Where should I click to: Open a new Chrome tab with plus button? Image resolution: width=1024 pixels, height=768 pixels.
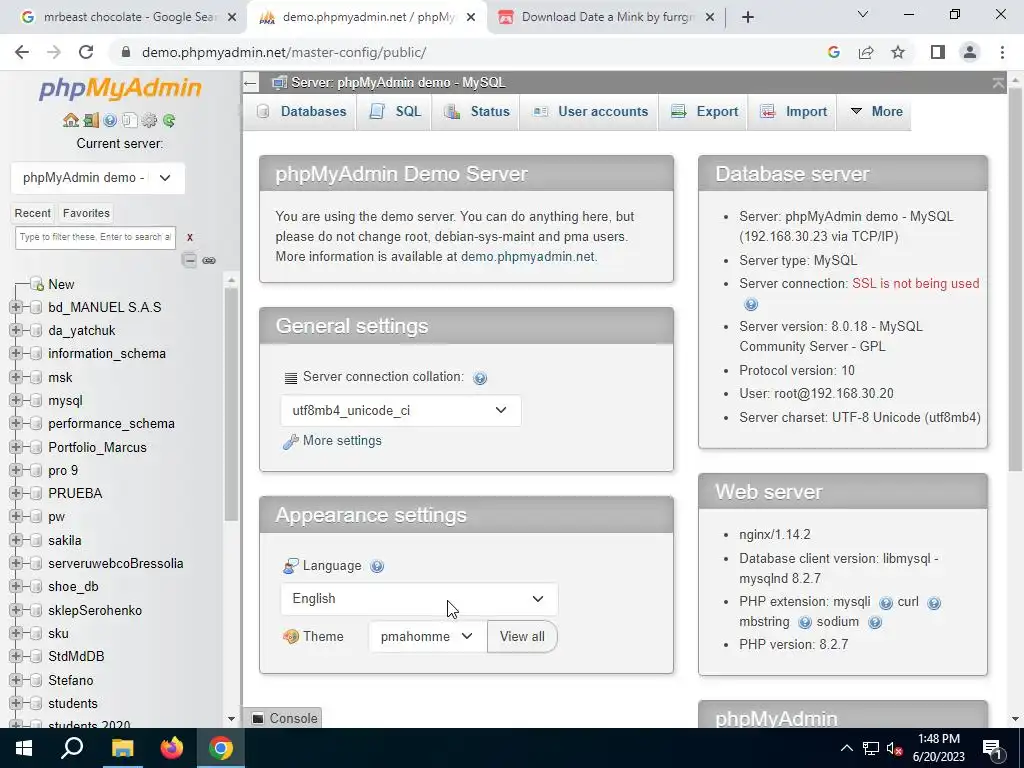point(748,17)
